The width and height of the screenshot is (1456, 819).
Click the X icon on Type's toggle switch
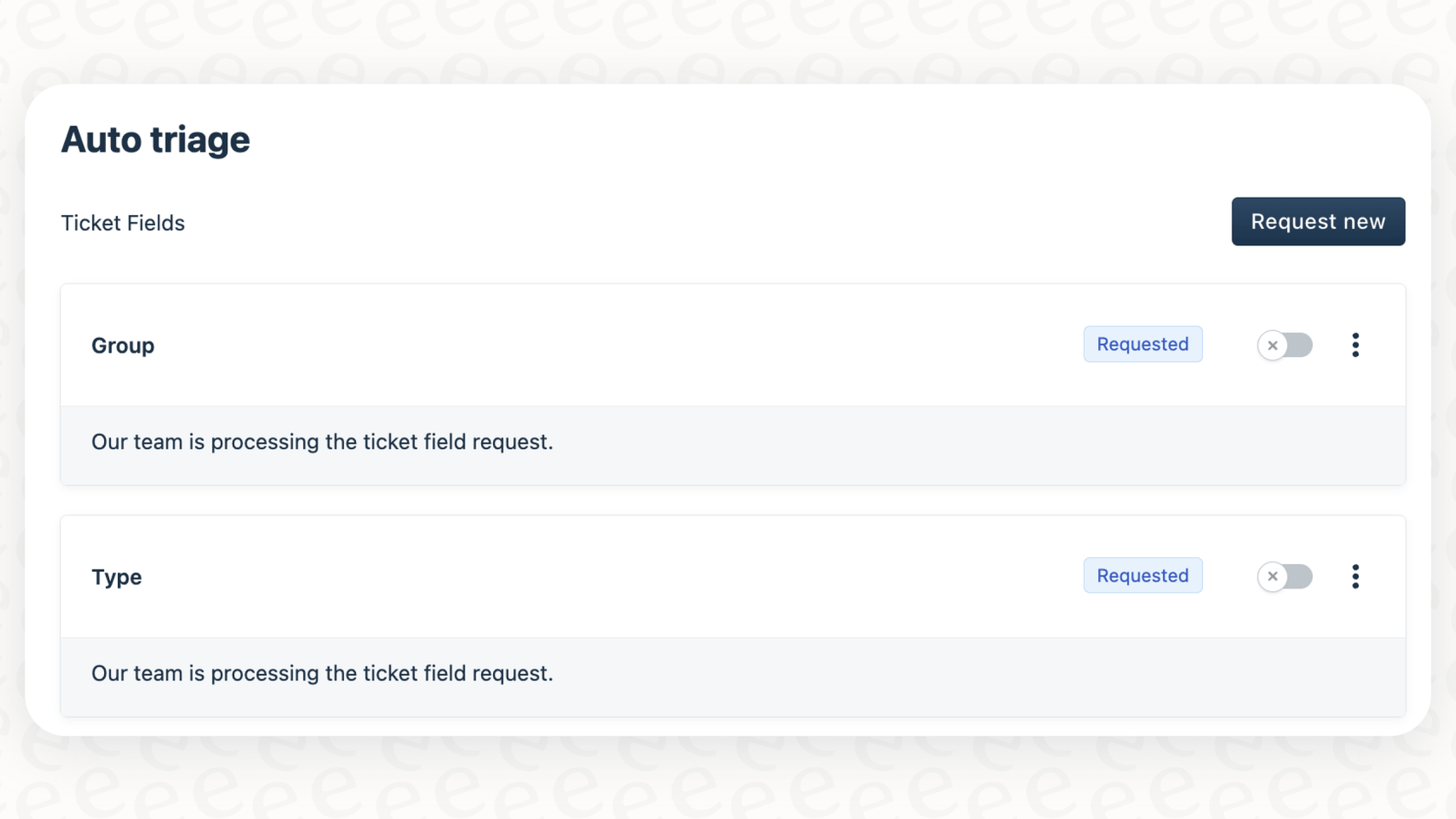pyautogui.click(x=1273, y=576)
